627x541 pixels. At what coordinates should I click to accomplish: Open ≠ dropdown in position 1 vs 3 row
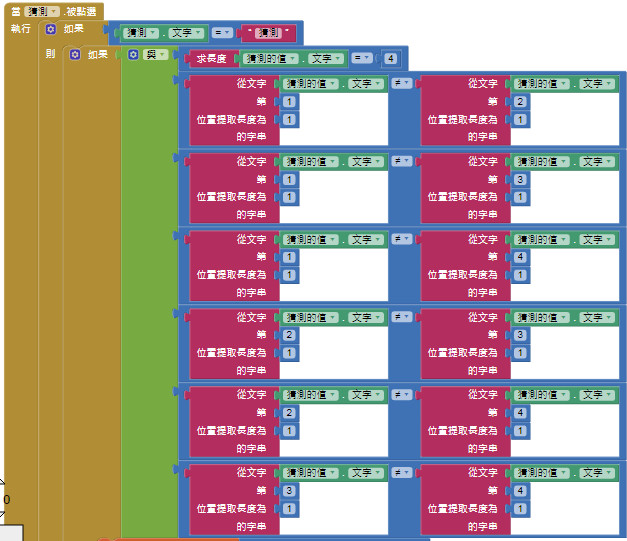pos(401,161)
